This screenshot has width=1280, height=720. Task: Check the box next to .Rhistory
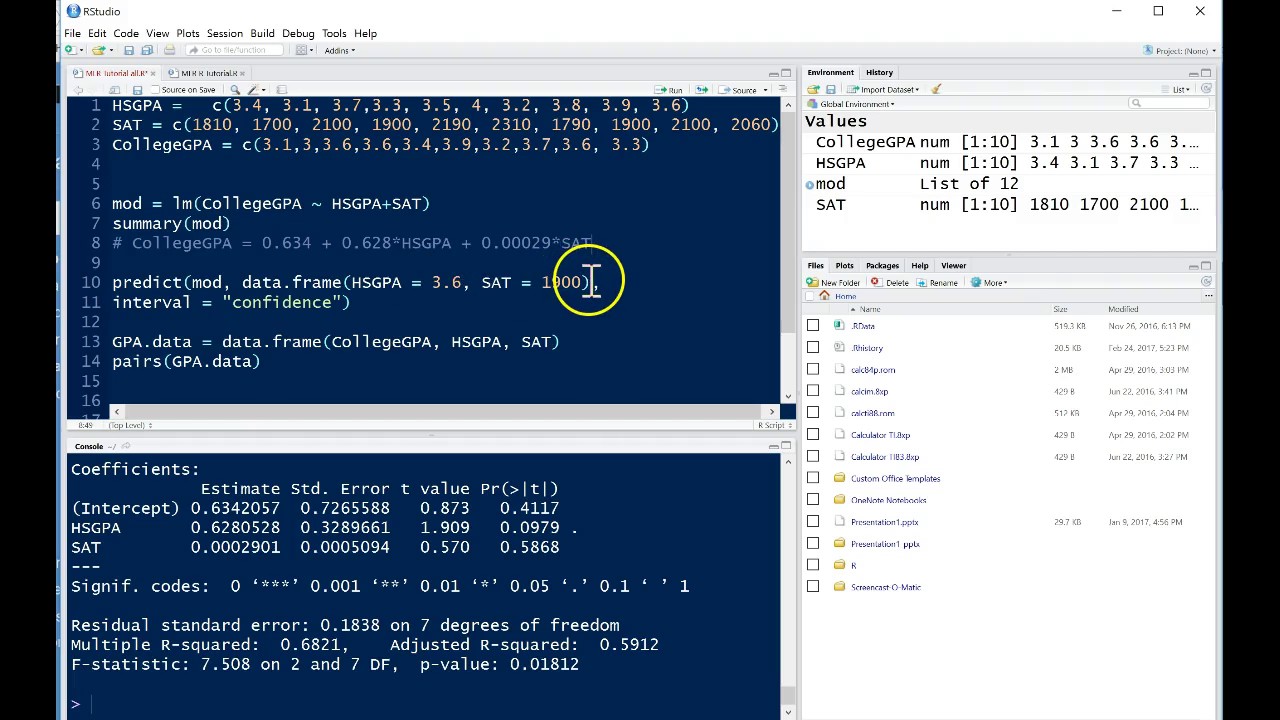(813, 348)
